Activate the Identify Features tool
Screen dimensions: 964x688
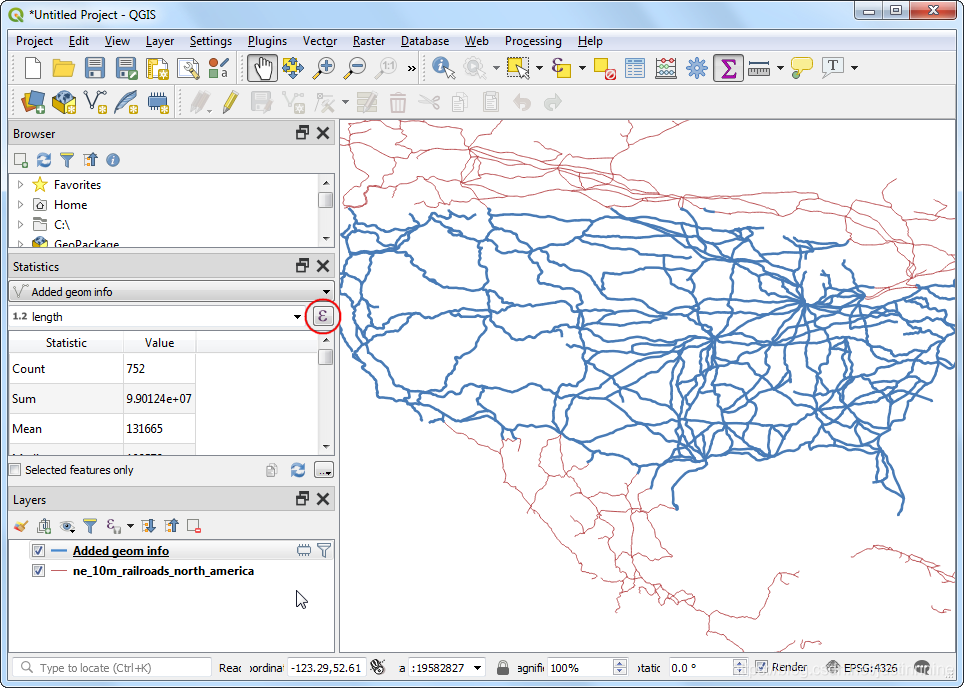(x=443, y=68)
